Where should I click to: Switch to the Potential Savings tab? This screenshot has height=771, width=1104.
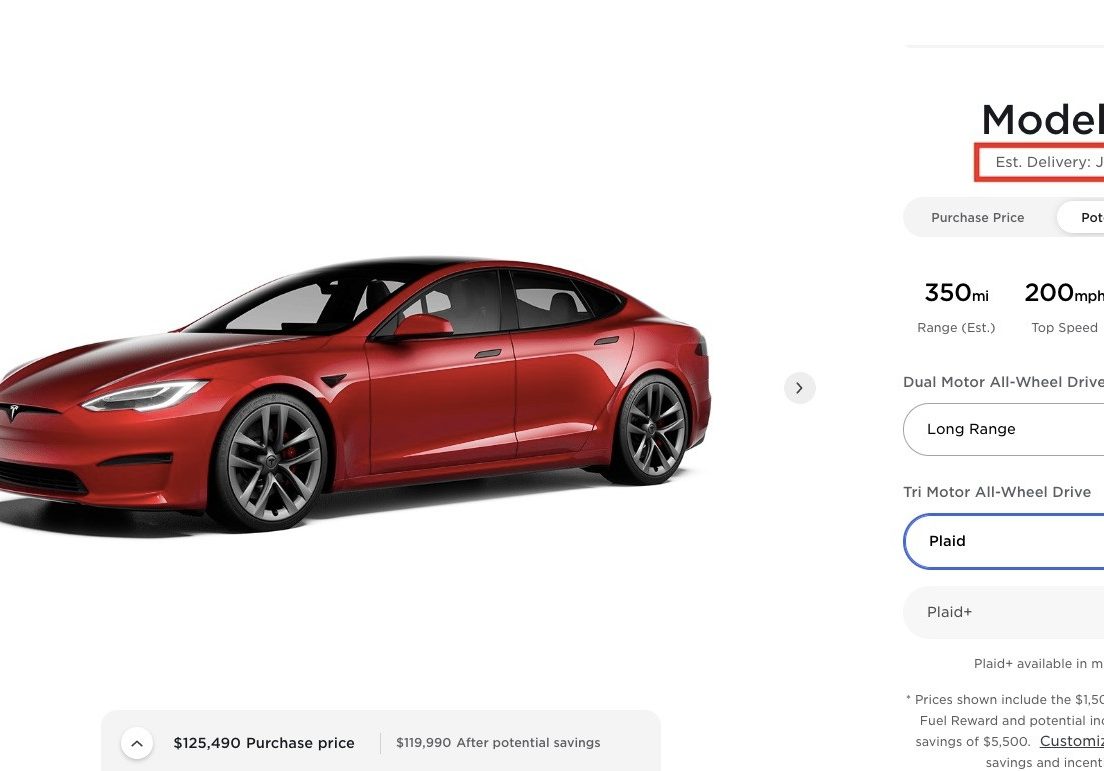1081,218
